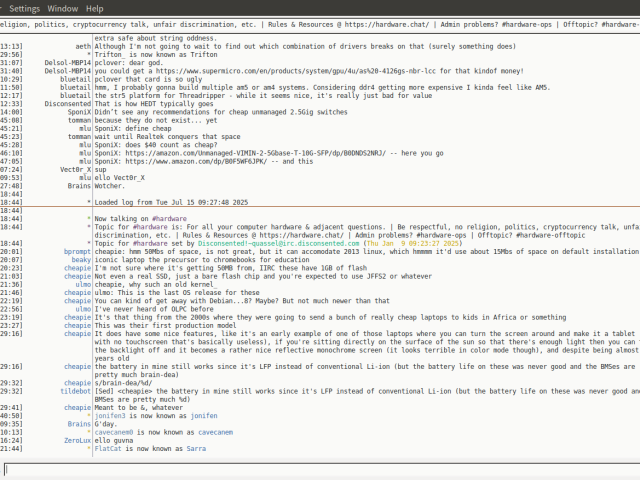Image resolution: width=640 pixels, height=480 pixels.
Task: Open amazon.com/dp/B0F5WF6JPK link
Action: pos(196,161)
